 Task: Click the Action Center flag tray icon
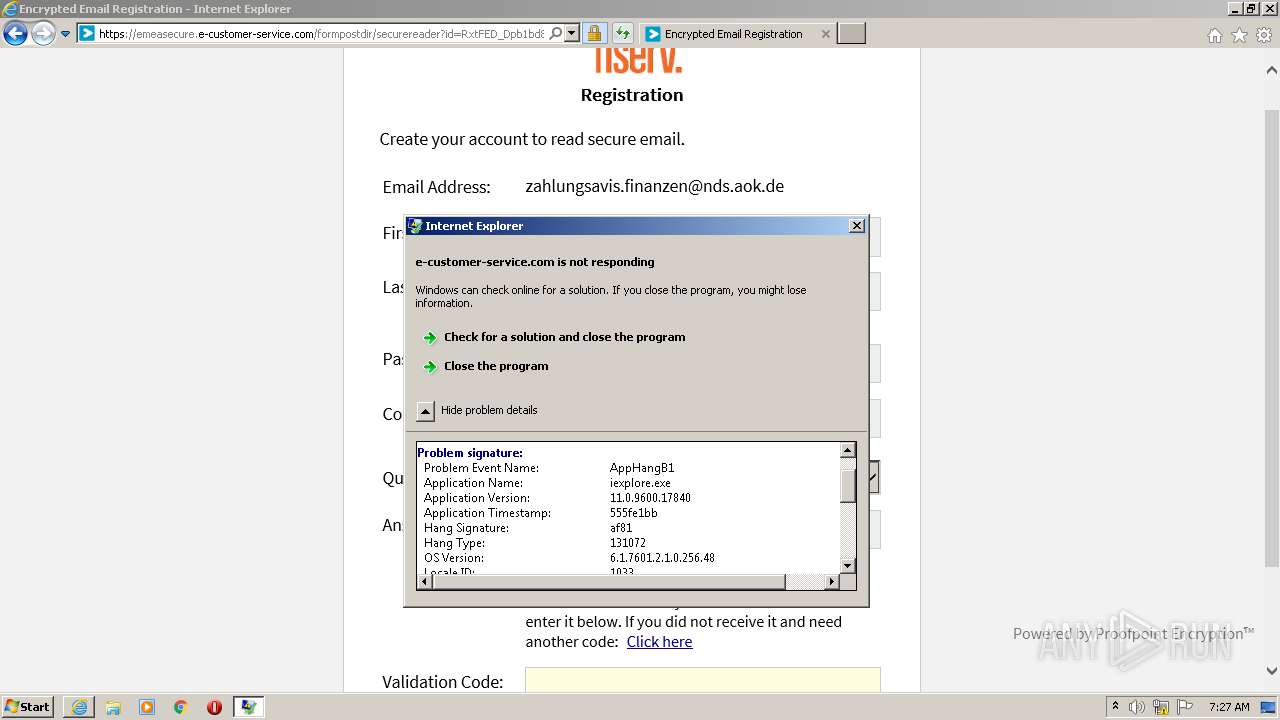tap(1185, 707)
